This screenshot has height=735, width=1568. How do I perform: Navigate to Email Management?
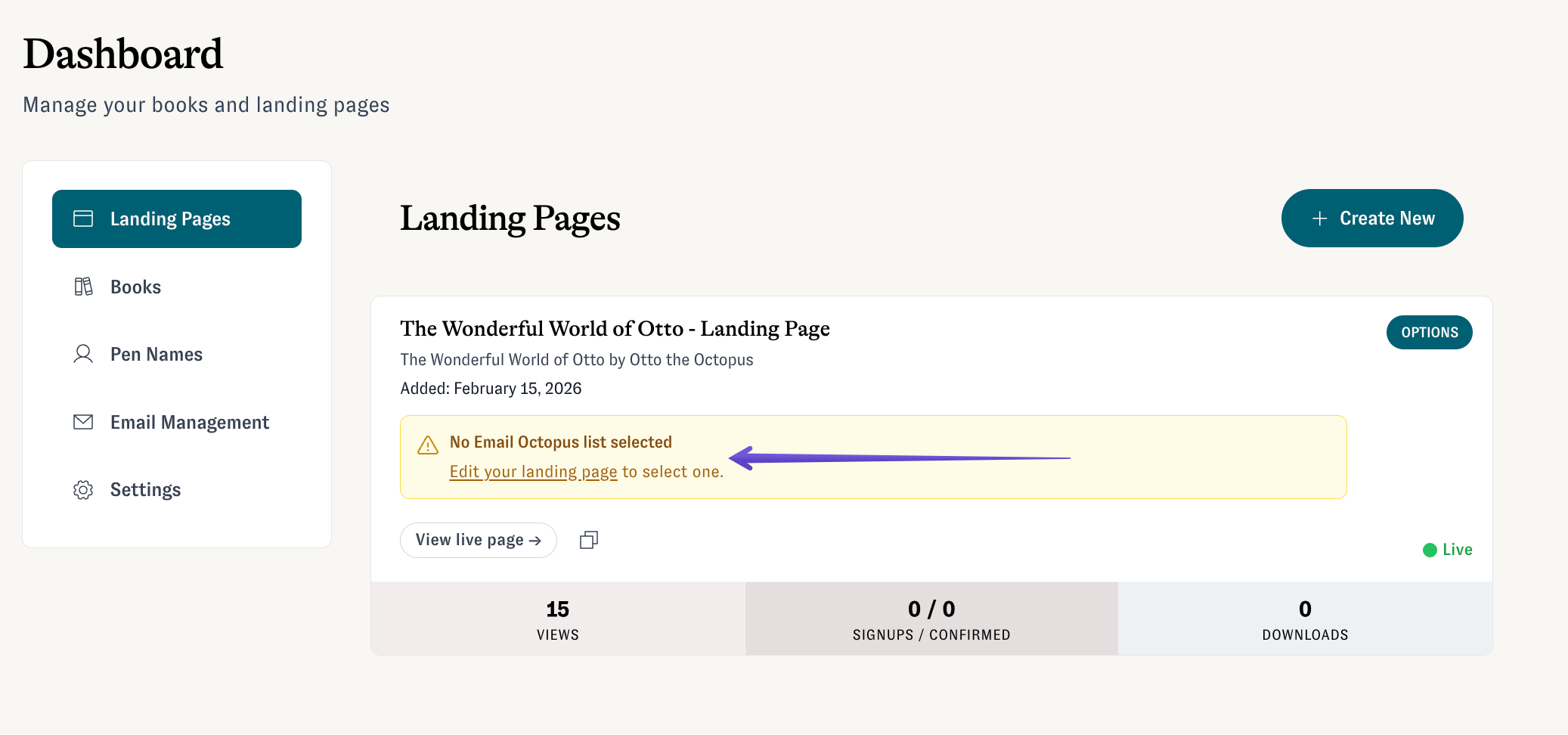189,421
